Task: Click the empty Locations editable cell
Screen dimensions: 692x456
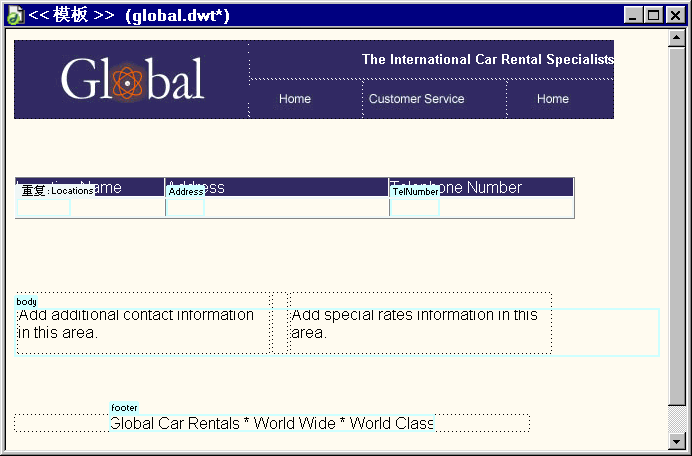Action: point(44,207)
